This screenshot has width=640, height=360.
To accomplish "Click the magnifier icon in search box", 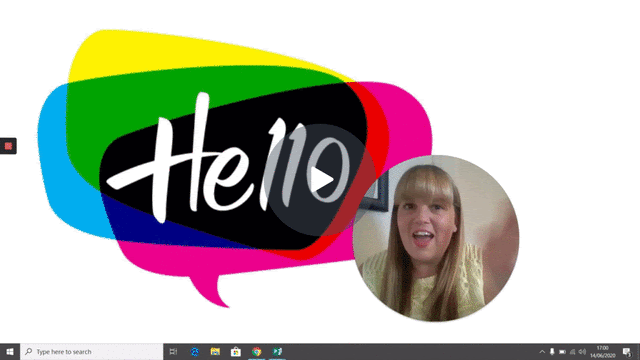I will click(x=29, y=351).
